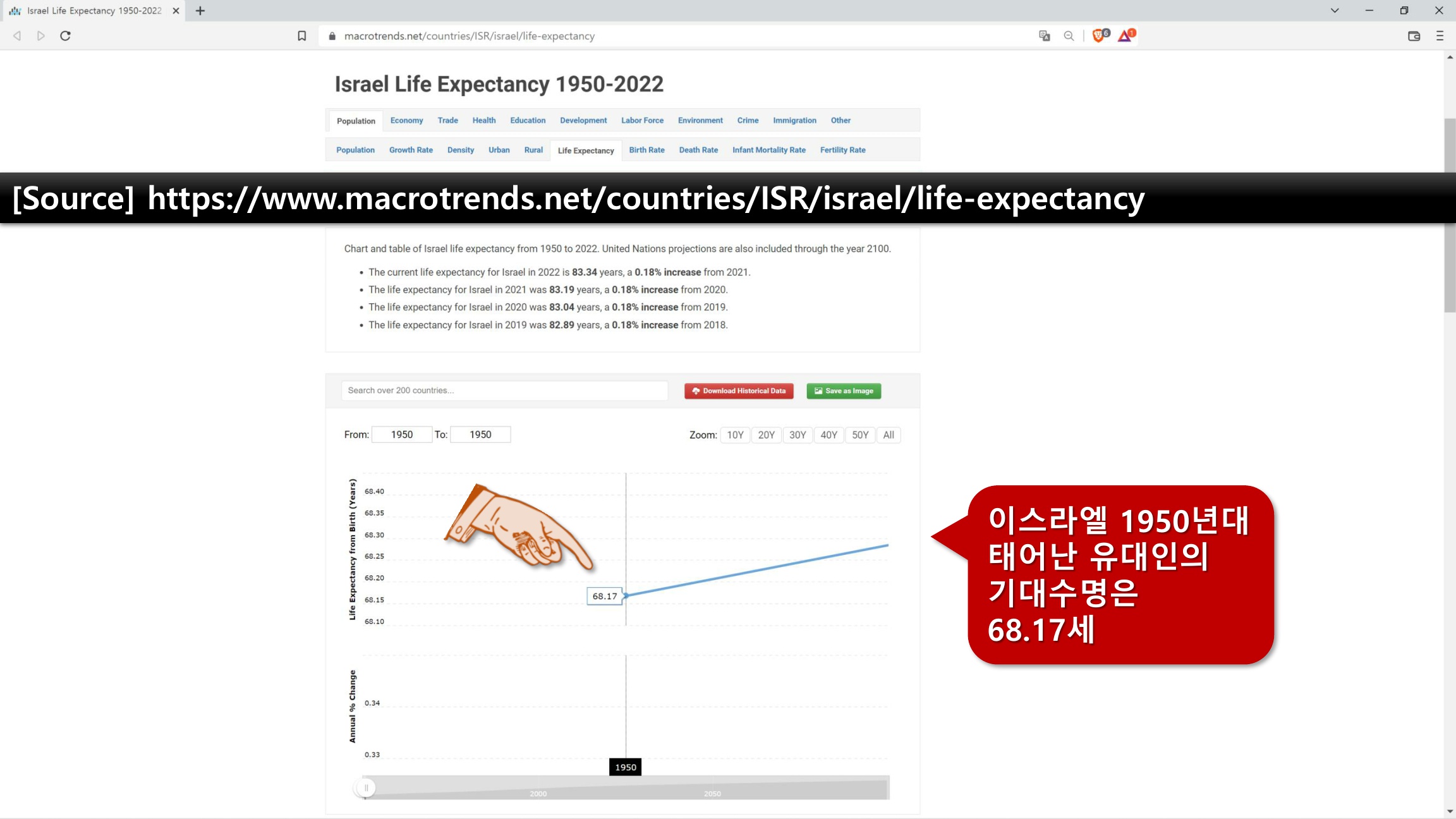Viewport: 1456px width, 819px height.
Task: Switch to the Economy tab
Action: [406, 120]
